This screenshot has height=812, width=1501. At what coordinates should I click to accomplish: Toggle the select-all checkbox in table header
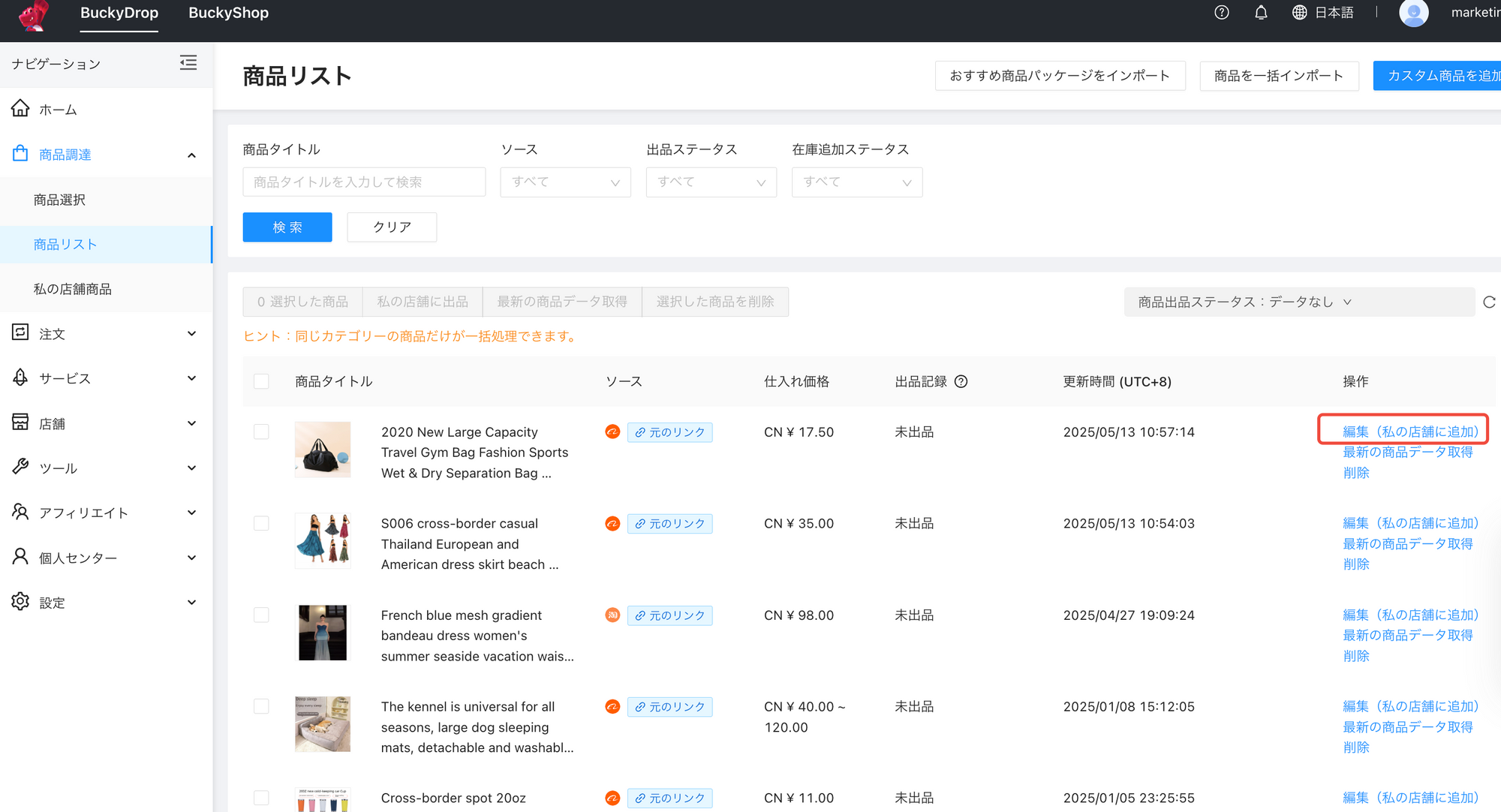(261, 381)
